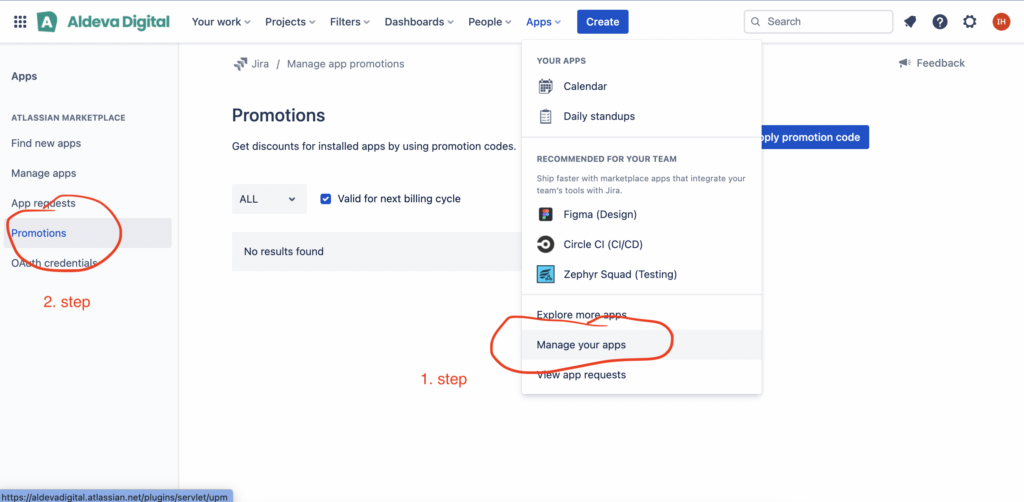Click the Circle CI app icon
Viewport: 1024px width, 502px height.
(x=545, y=244)
